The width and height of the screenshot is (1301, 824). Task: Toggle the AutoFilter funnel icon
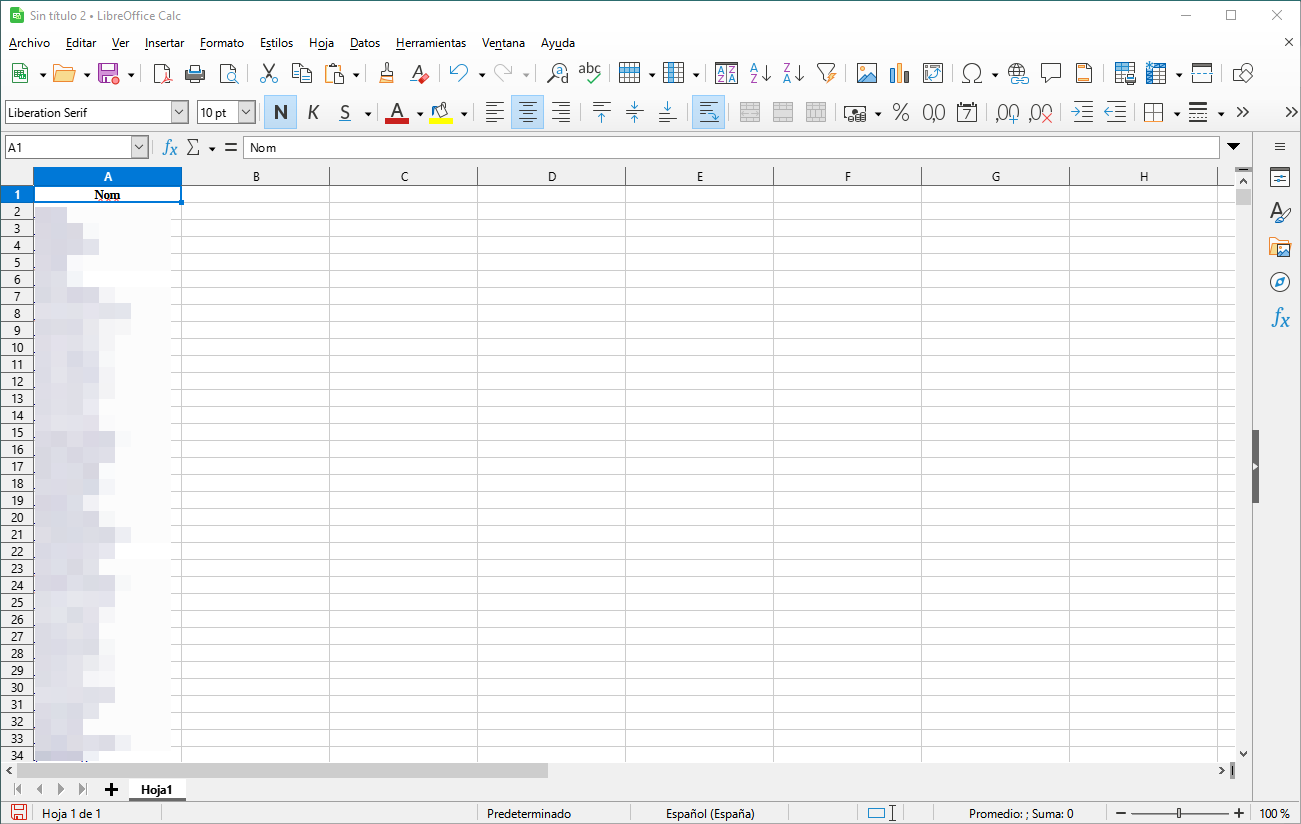click(826, 73)
